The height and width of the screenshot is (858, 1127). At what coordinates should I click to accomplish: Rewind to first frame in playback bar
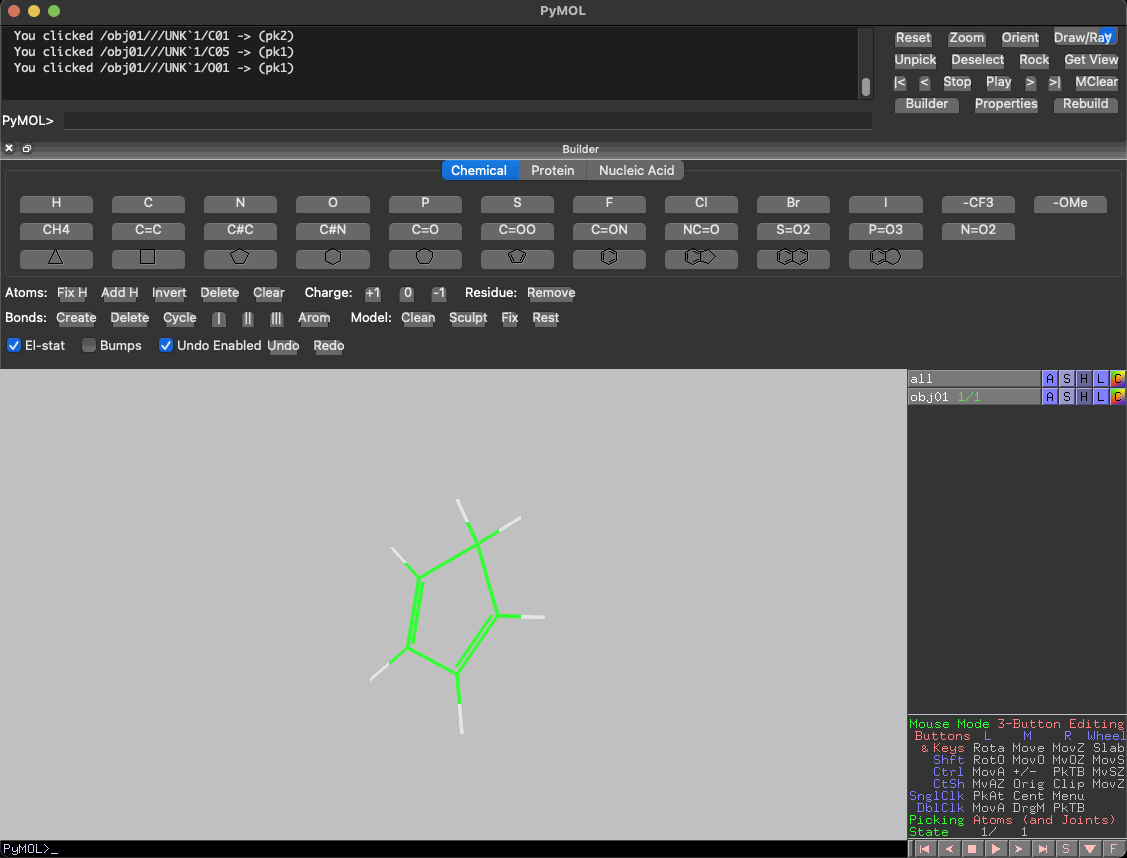pyautogui.click(x=925, y=849)
